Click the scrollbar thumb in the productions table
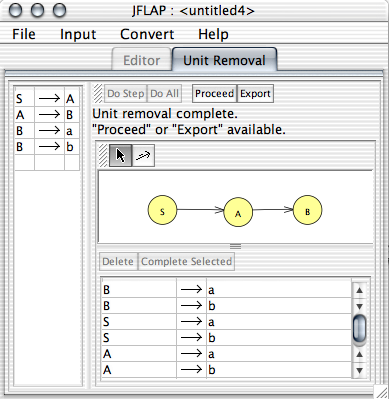 pos(359,328)
